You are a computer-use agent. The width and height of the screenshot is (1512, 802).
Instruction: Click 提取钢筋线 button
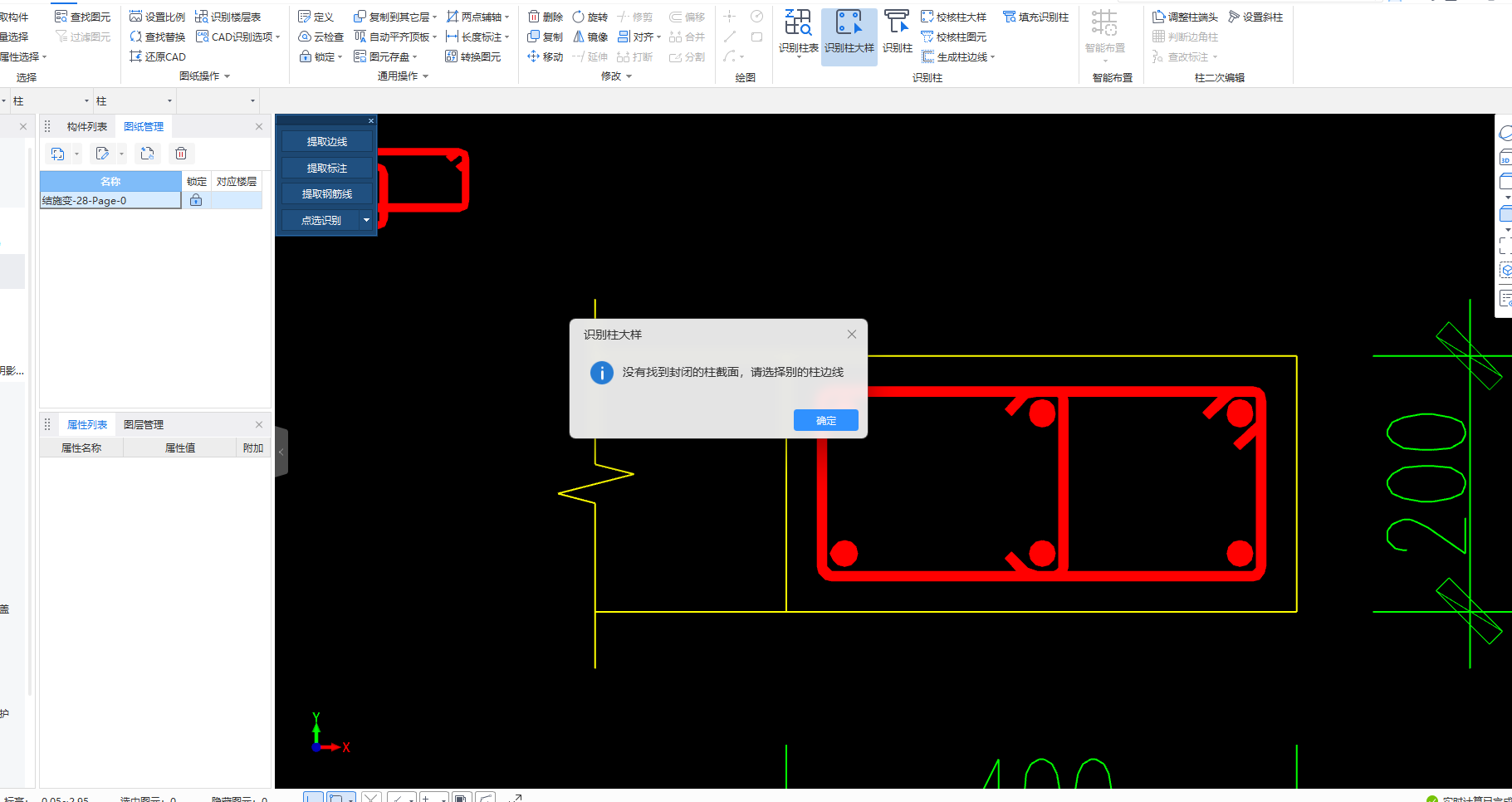pyautogui.click(x=326, y=194)
